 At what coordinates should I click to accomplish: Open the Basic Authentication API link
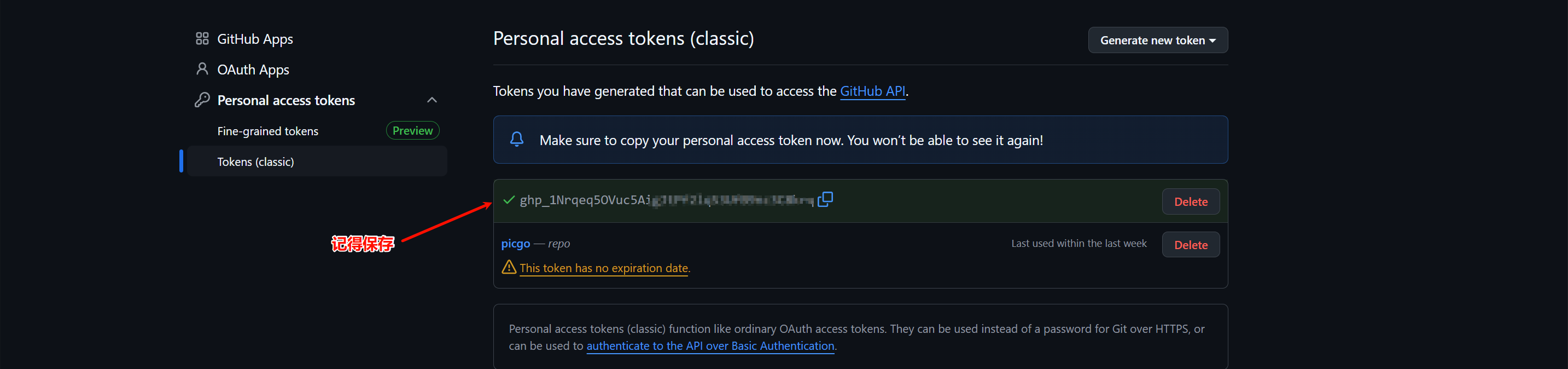tap(710, 346)
